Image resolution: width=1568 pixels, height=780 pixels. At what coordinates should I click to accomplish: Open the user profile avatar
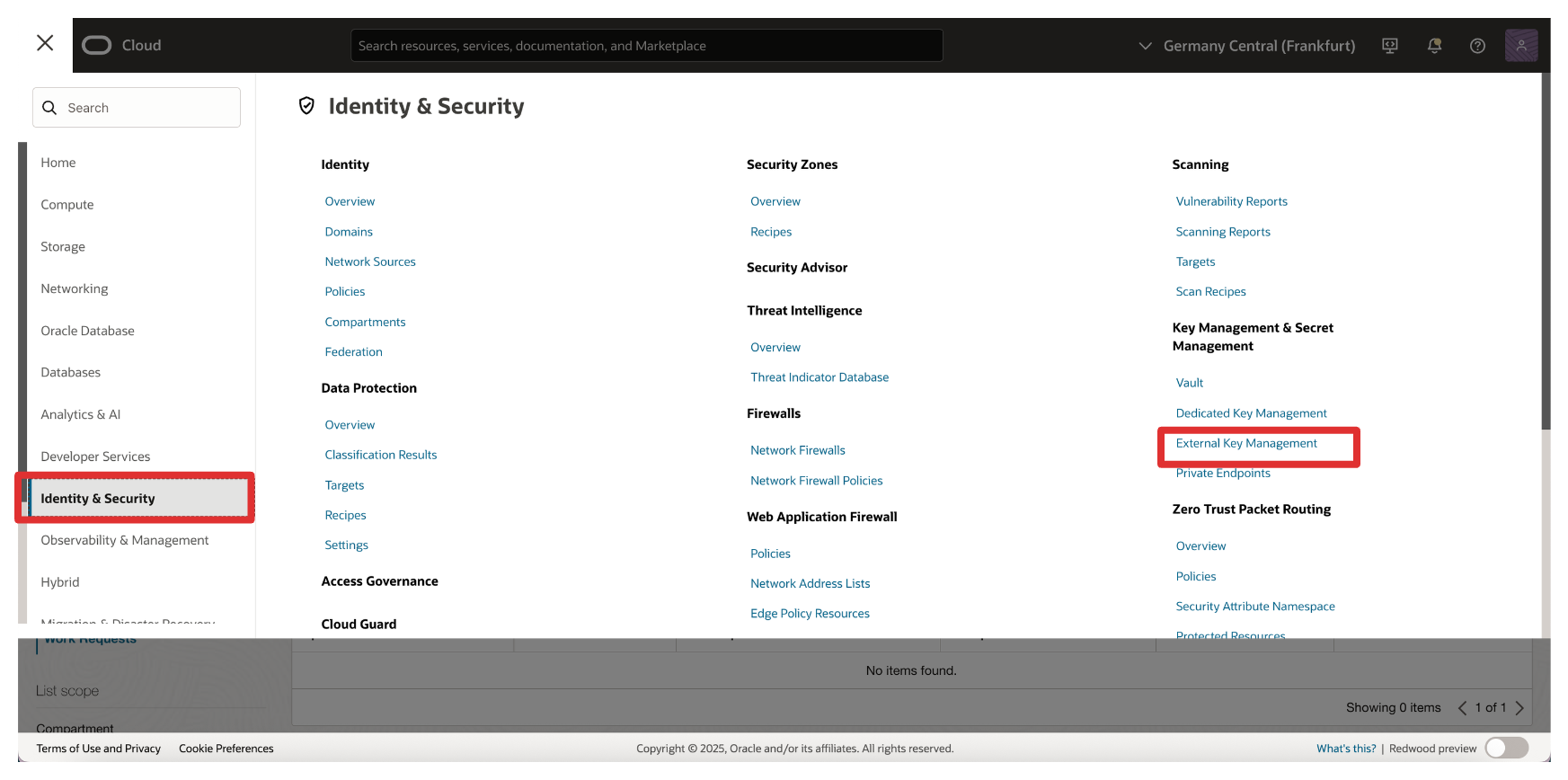1520,45
